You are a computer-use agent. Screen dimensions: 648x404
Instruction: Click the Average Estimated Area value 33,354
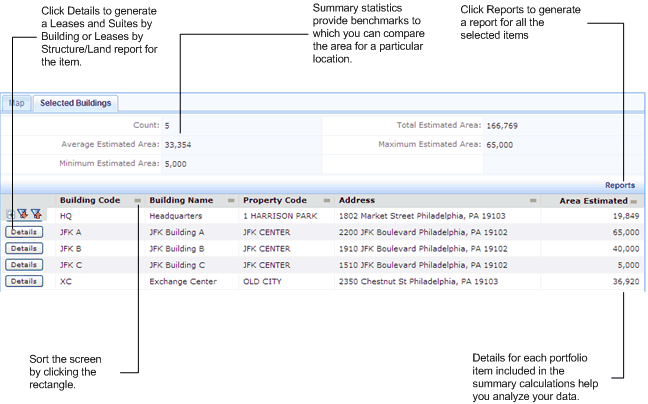pos(178,145)
